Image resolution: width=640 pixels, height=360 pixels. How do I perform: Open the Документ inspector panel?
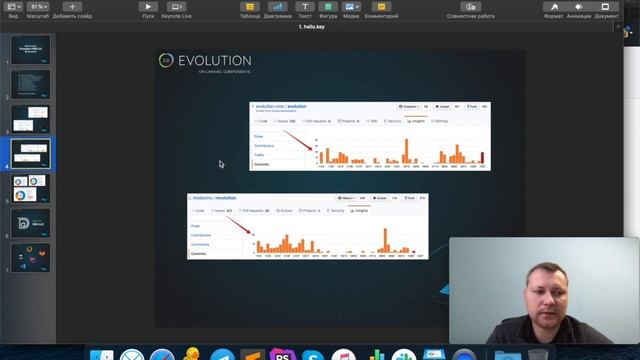pos(606,7)
